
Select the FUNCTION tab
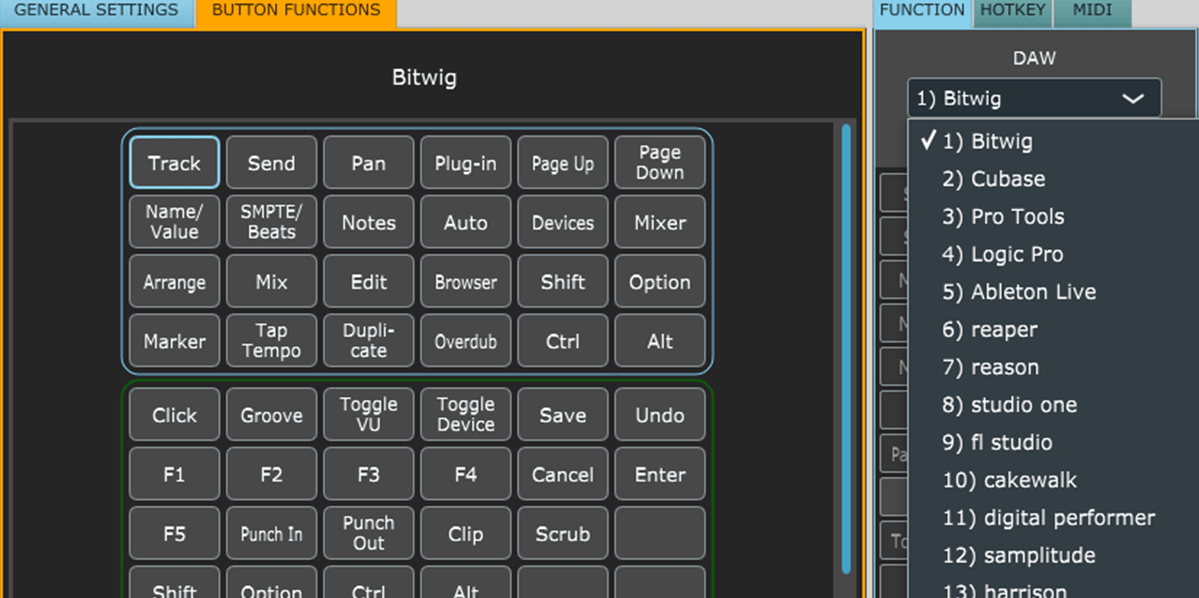click(920, 11)
